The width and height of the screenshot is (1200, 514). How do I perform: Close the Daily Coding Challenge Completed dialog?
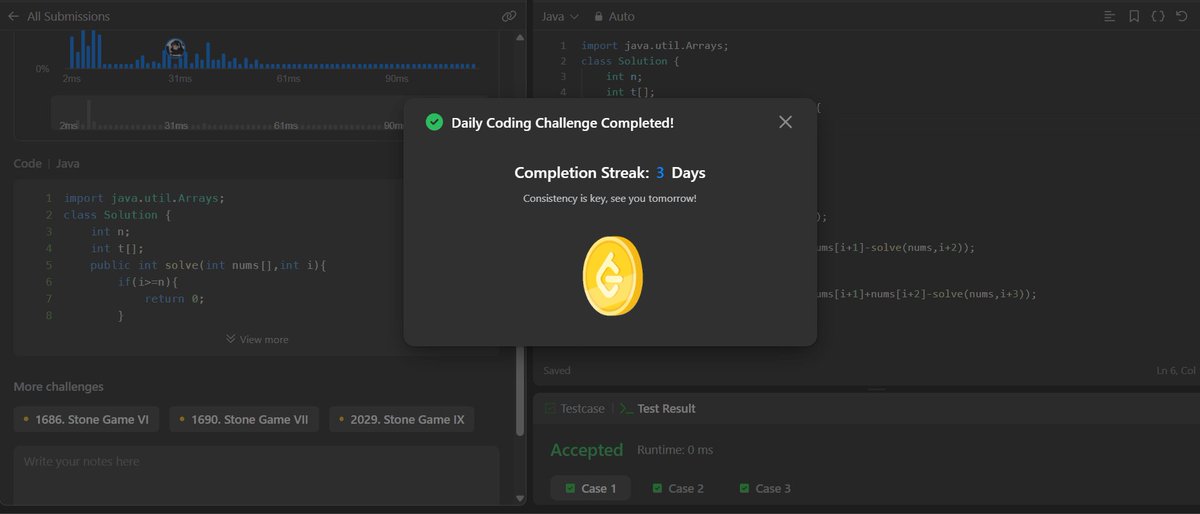[785, 122]
